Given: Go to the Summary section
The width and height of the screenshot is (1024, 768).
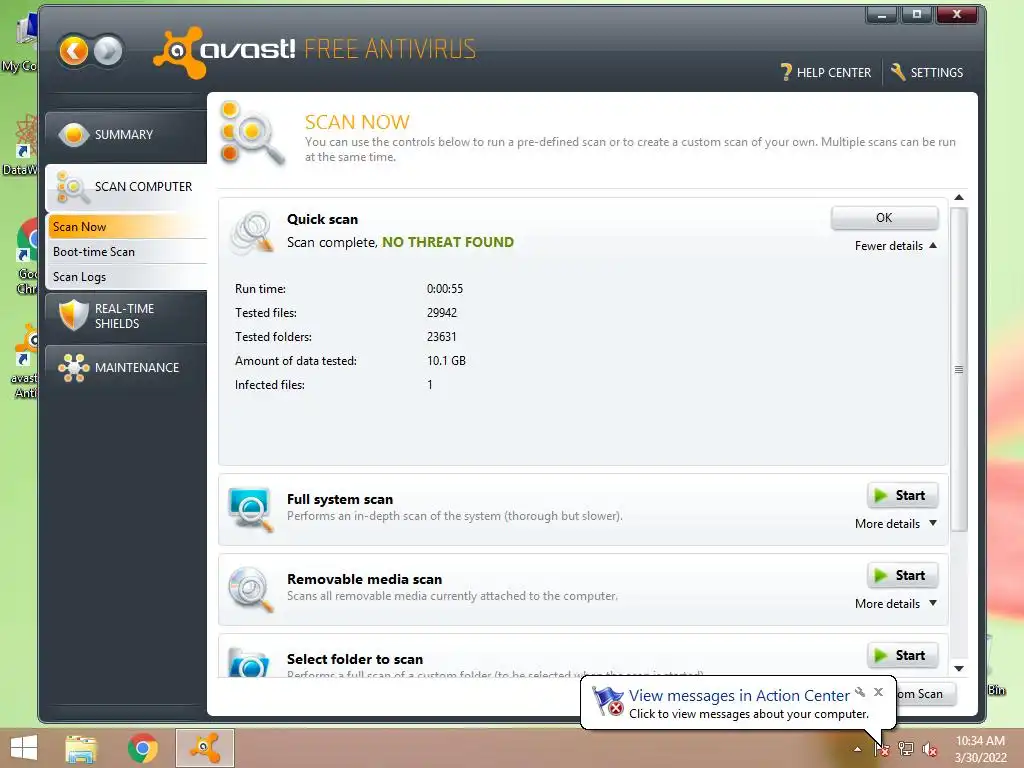Looking at the screenshot, I should pos(126,135).
